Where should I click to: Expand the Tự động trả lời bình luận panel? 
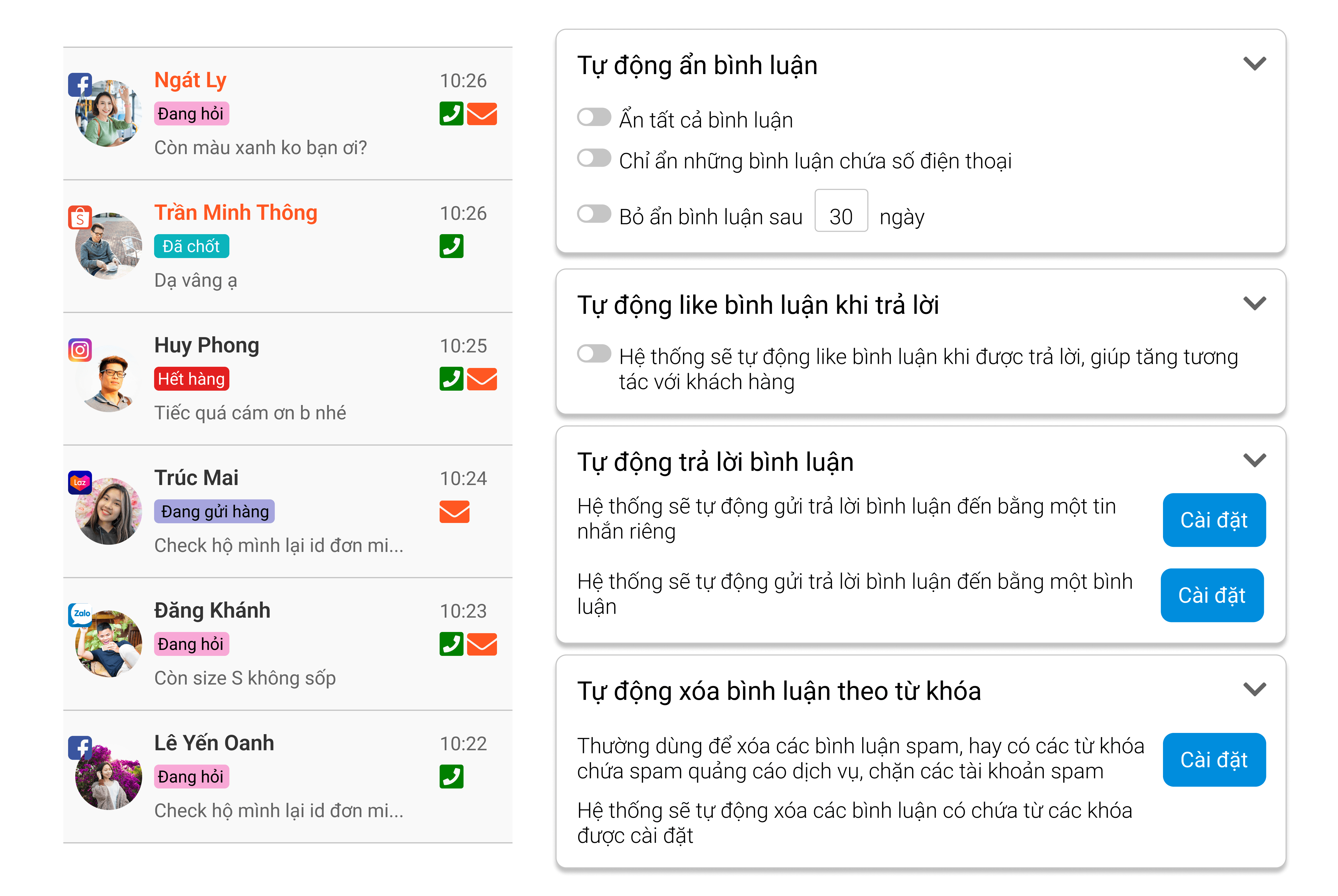[x=1255, y=459]
